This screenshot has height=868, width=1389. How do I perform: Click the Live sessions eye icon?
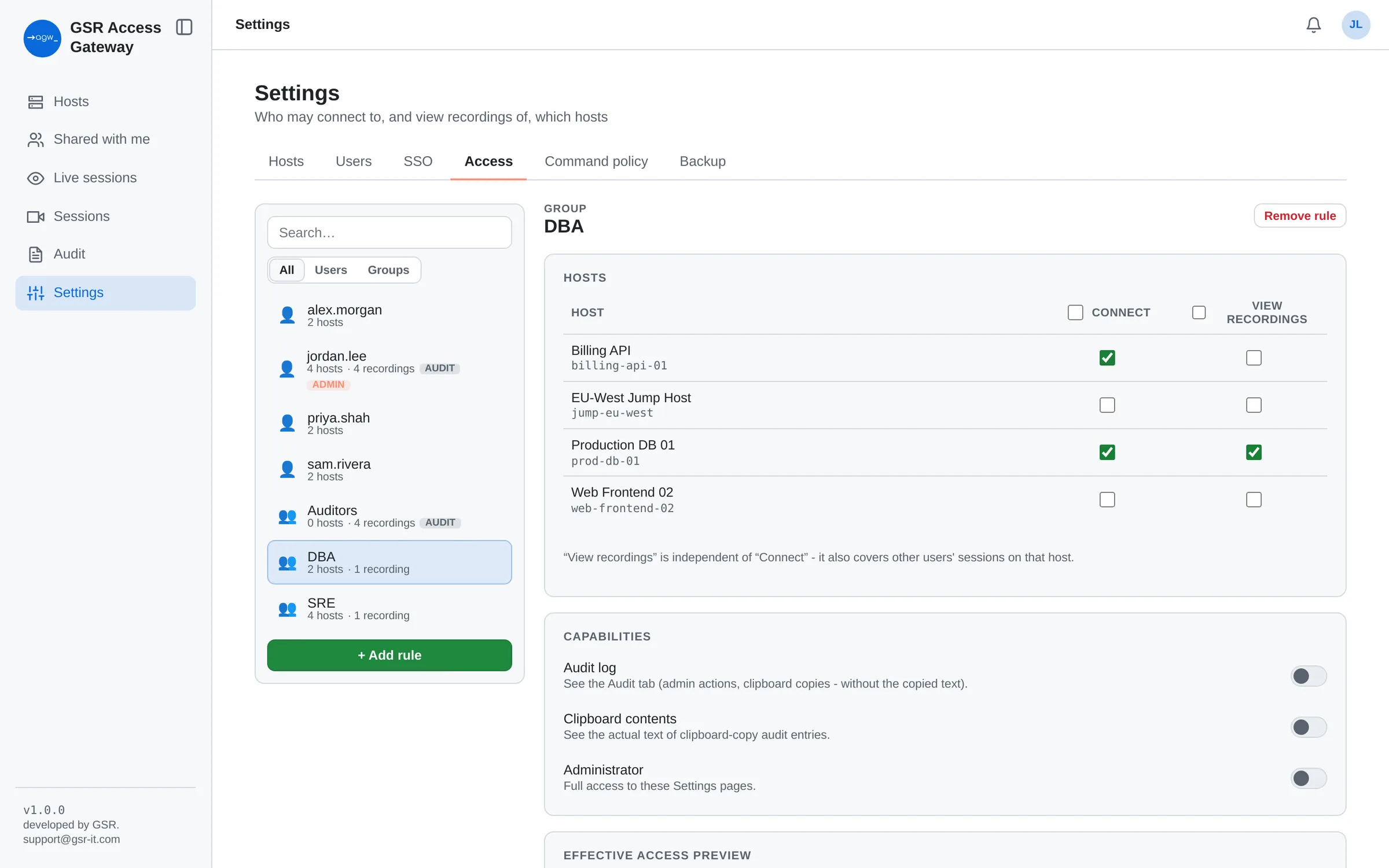point(35,178)
